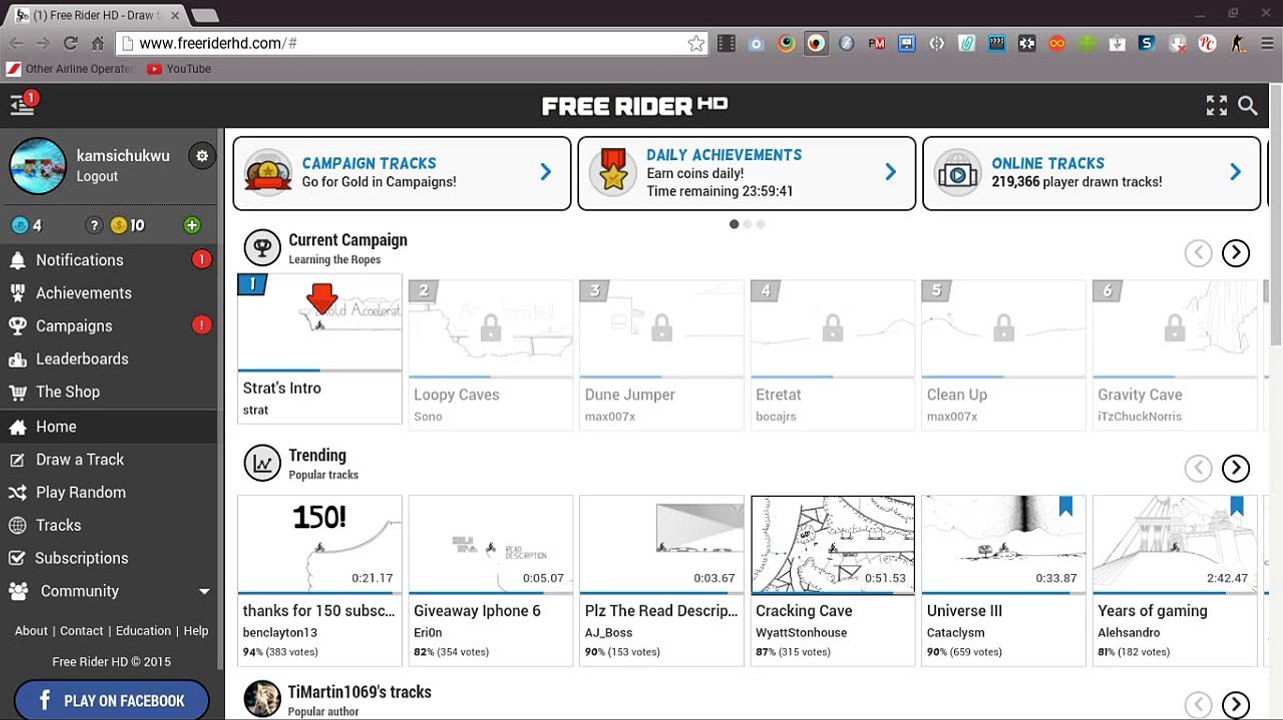Open account settings gear icon
This screenshot has height=720, width=1283.
(202, 156)
